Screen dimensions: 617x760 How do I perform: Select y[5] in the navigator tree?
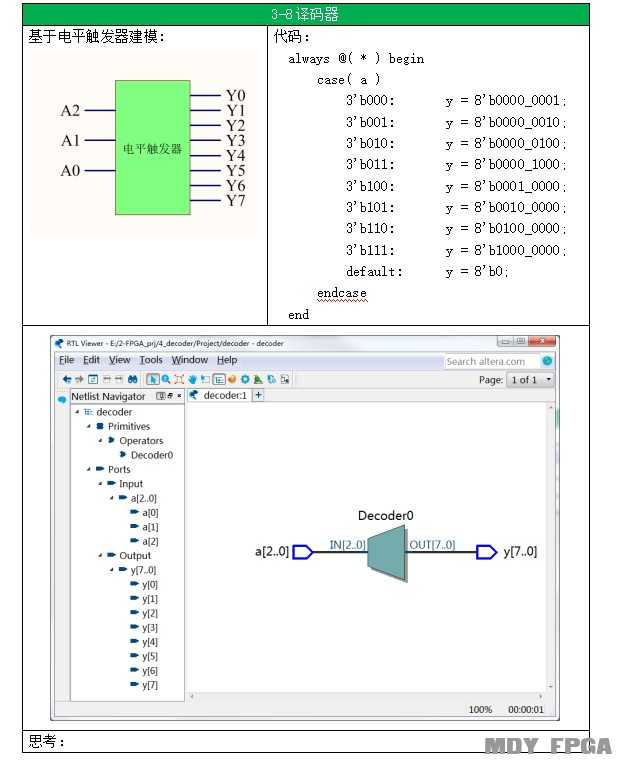pyautogui.click(x=150, y=656)
